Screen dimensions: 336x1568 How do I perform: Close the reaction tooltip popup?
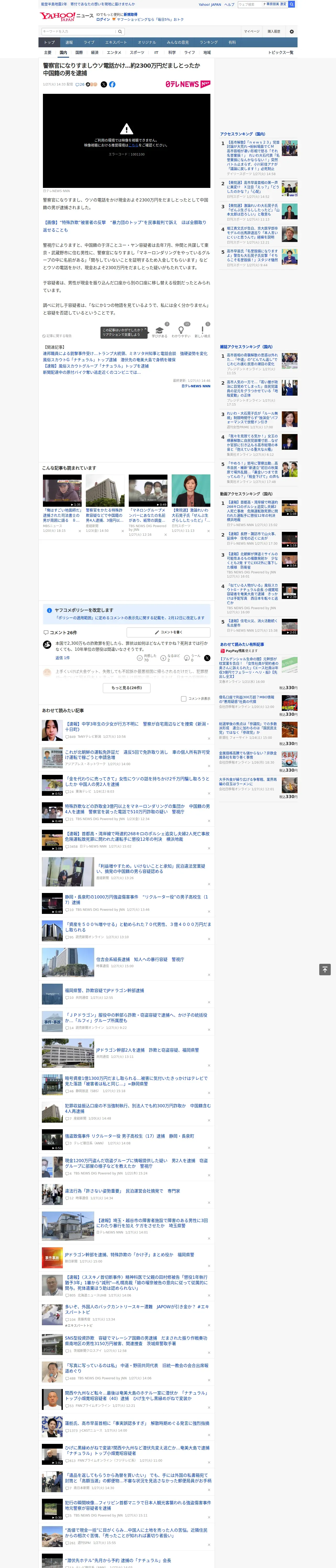(146, 329)
